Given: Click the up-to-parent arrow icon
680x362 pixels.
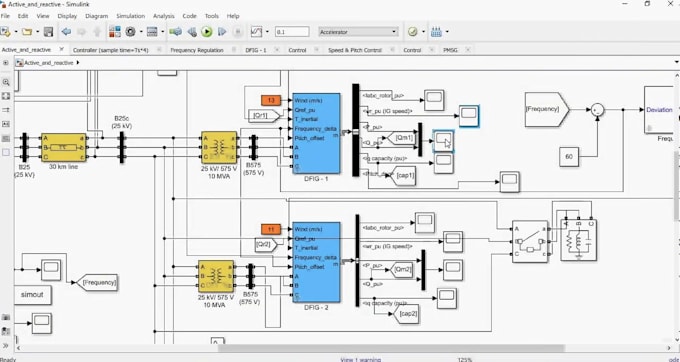Looking at the screenshot, I should (97, 32).
